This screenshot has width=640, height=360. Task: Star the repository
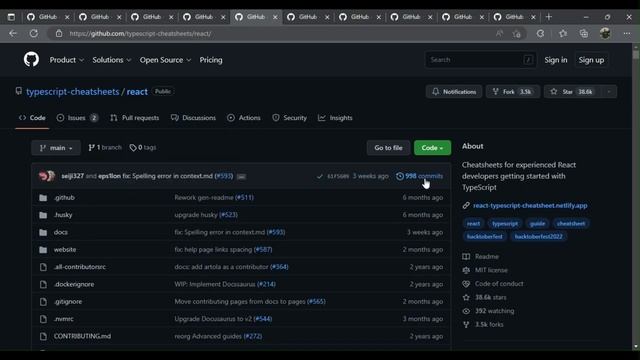click(x=572, y=91)
